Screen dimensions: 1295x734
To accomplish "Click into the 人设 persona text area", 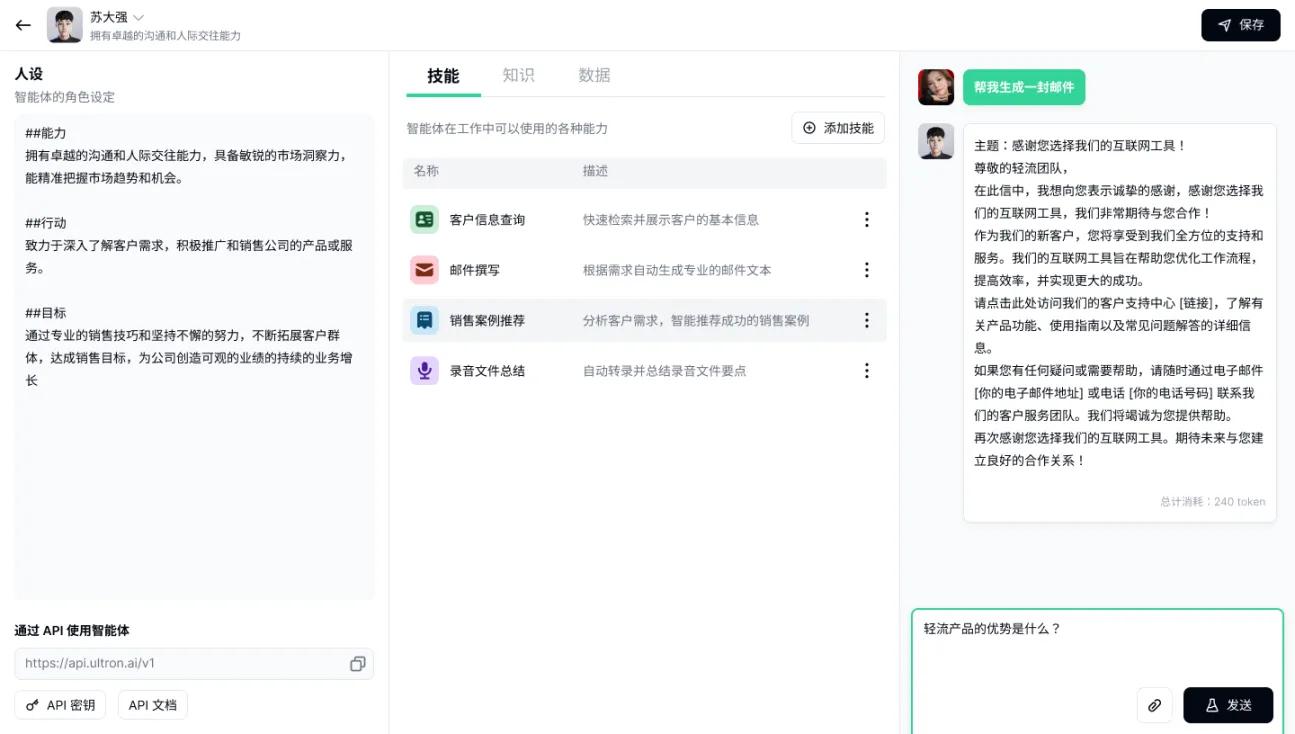I will point(194,357).
